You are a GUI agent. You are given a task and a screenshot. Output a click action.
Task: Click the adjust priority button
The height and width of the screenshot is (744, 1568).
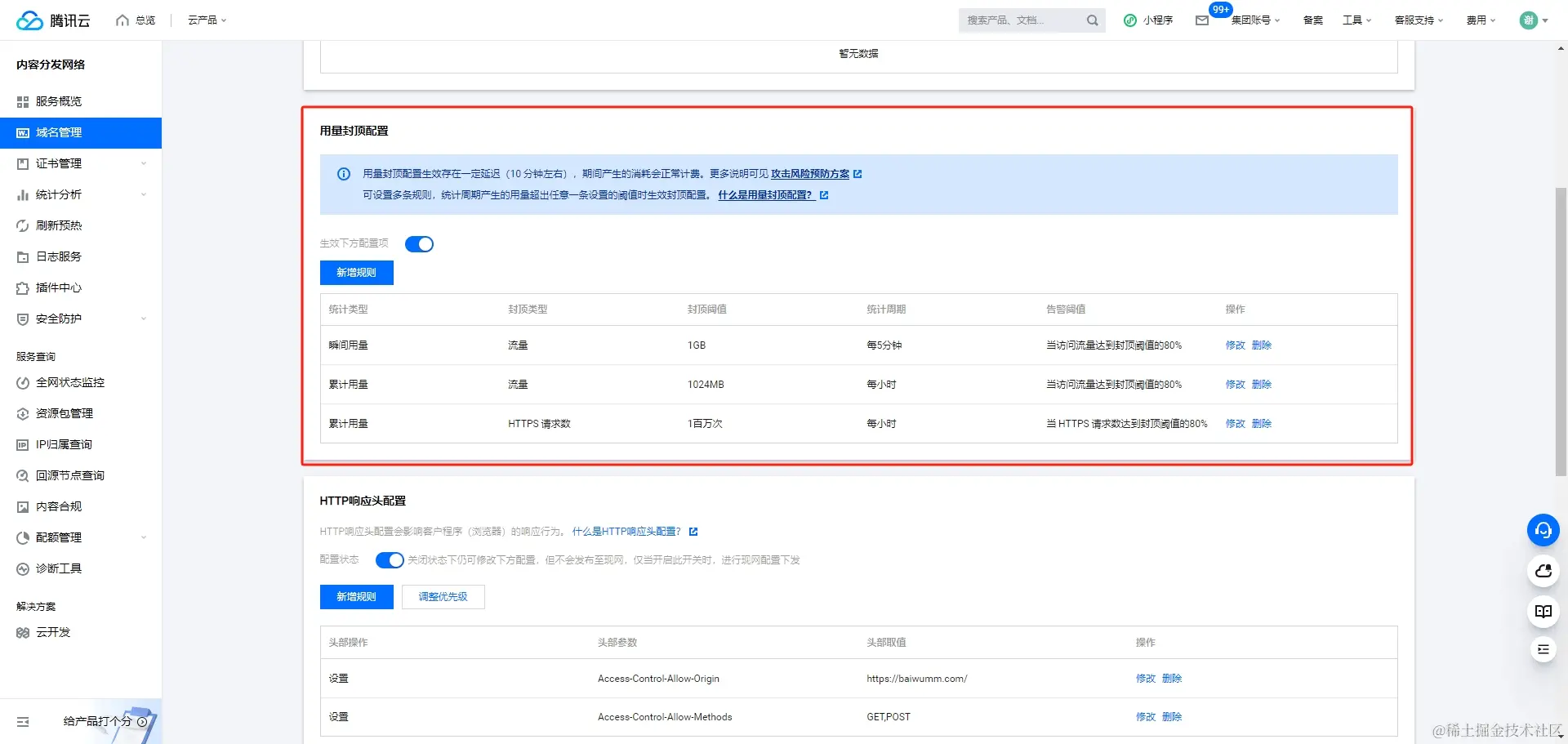443,597
